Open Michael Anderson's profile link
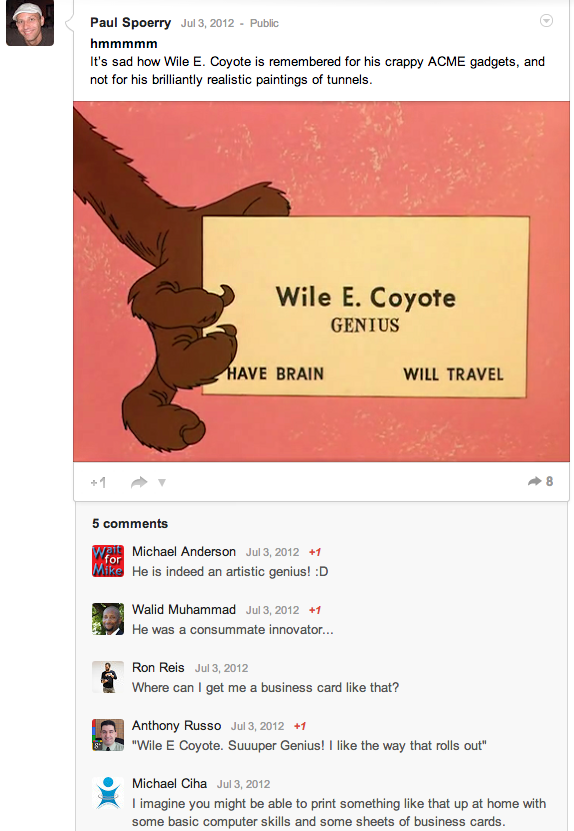The width and height of the screenshot is (574, 831). (184, 552)
